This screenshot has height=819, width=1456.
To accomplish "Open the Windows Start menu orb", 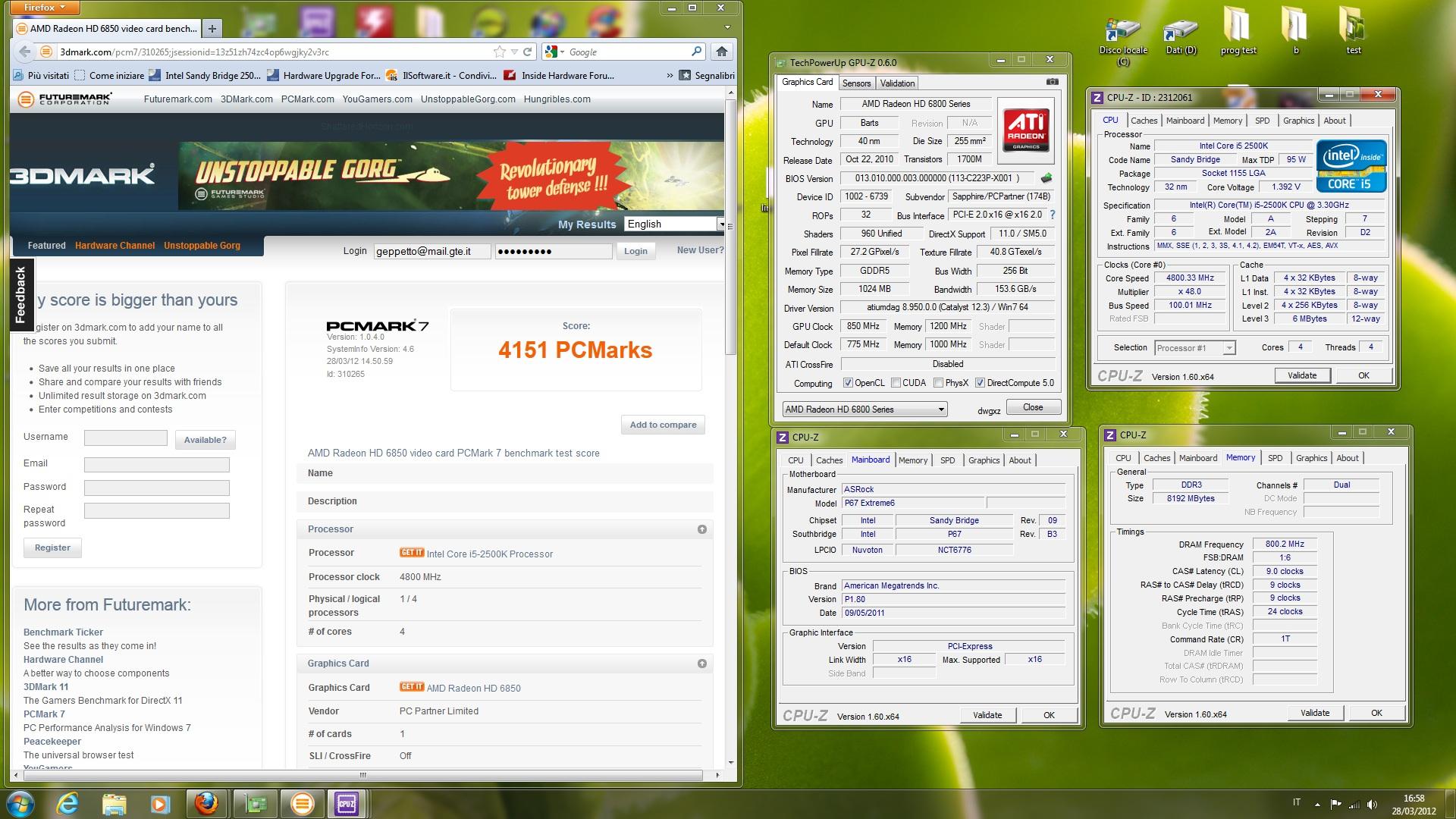I will [x=21, y=803].
